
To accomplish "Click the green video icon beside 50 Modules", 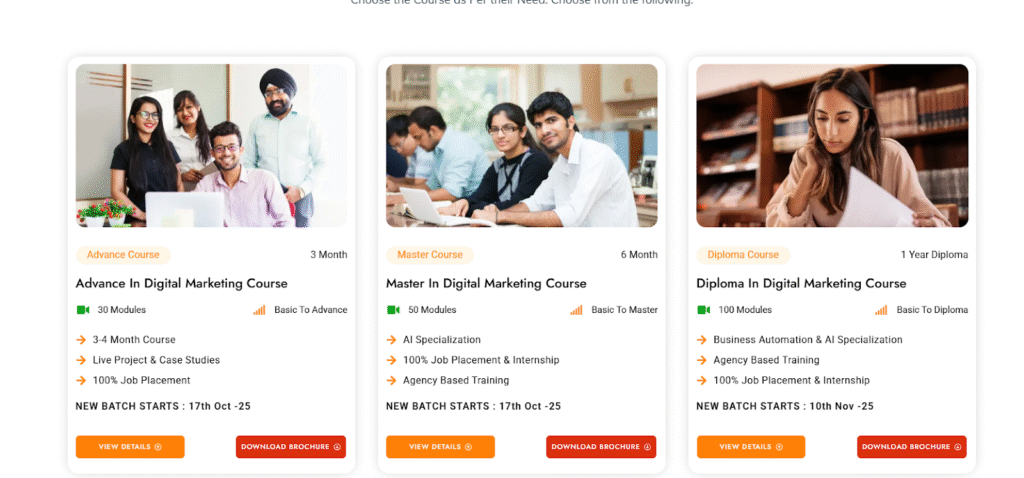I will coord(393,310).
